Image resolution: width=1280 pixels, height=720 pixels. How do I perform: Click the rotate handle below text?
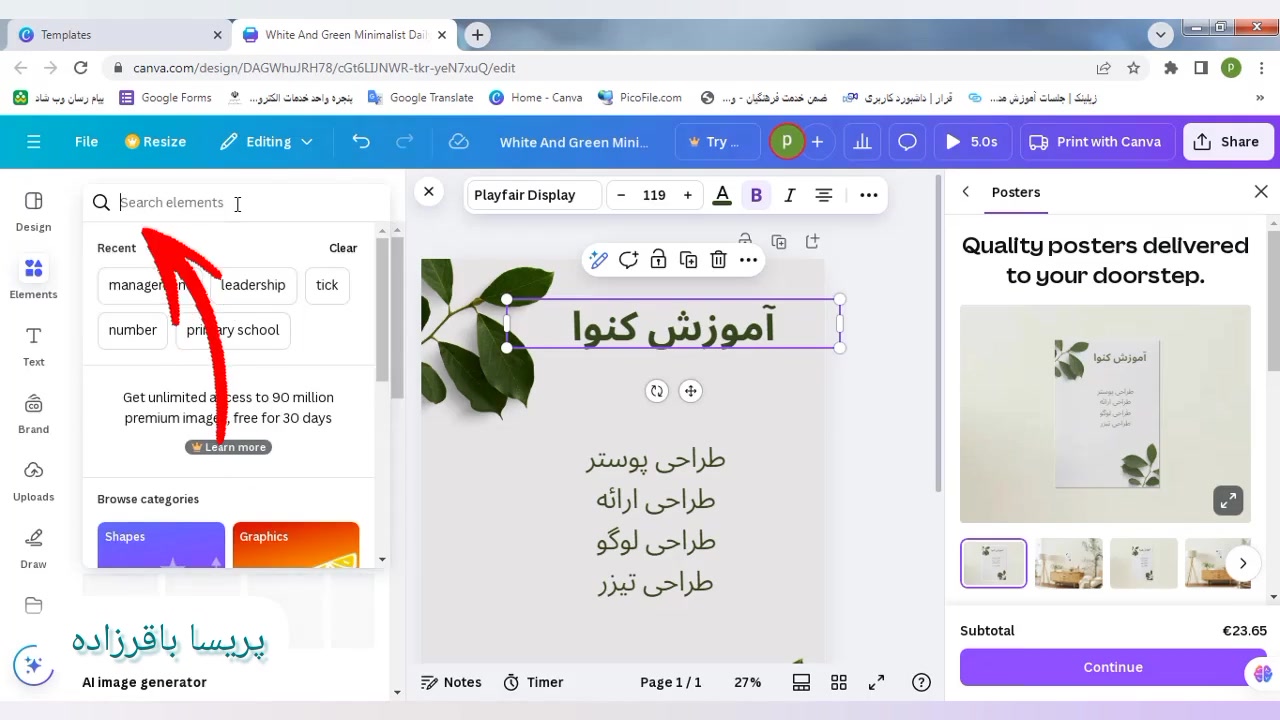click(656, 391)
